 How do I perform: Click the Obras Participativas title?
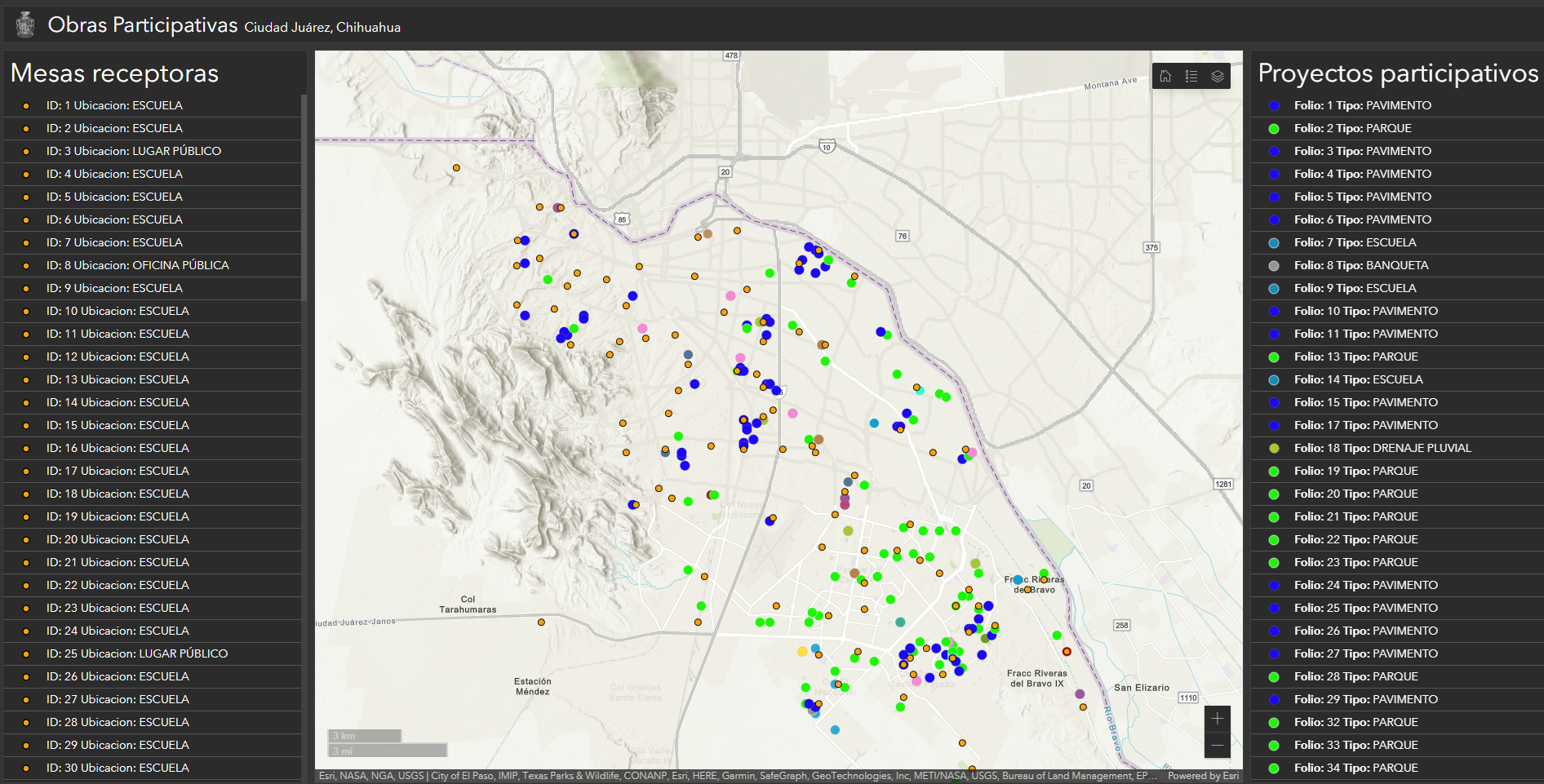[x=142, y=25]
